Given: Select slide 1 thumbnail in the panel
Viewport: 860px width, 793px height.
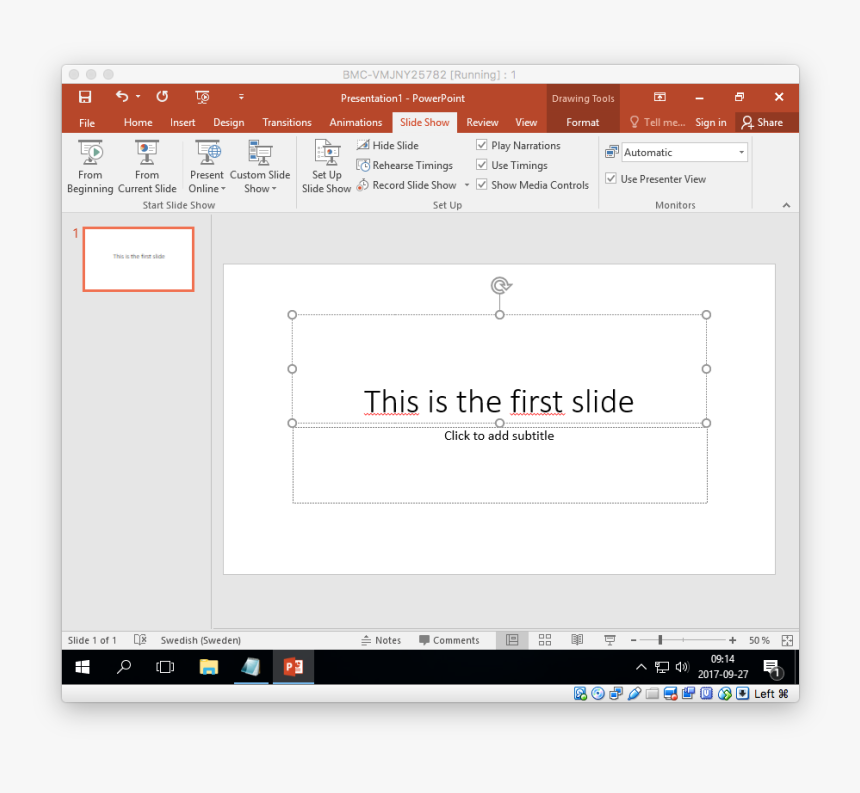Looking at the screenshot, I should point(138,259).
